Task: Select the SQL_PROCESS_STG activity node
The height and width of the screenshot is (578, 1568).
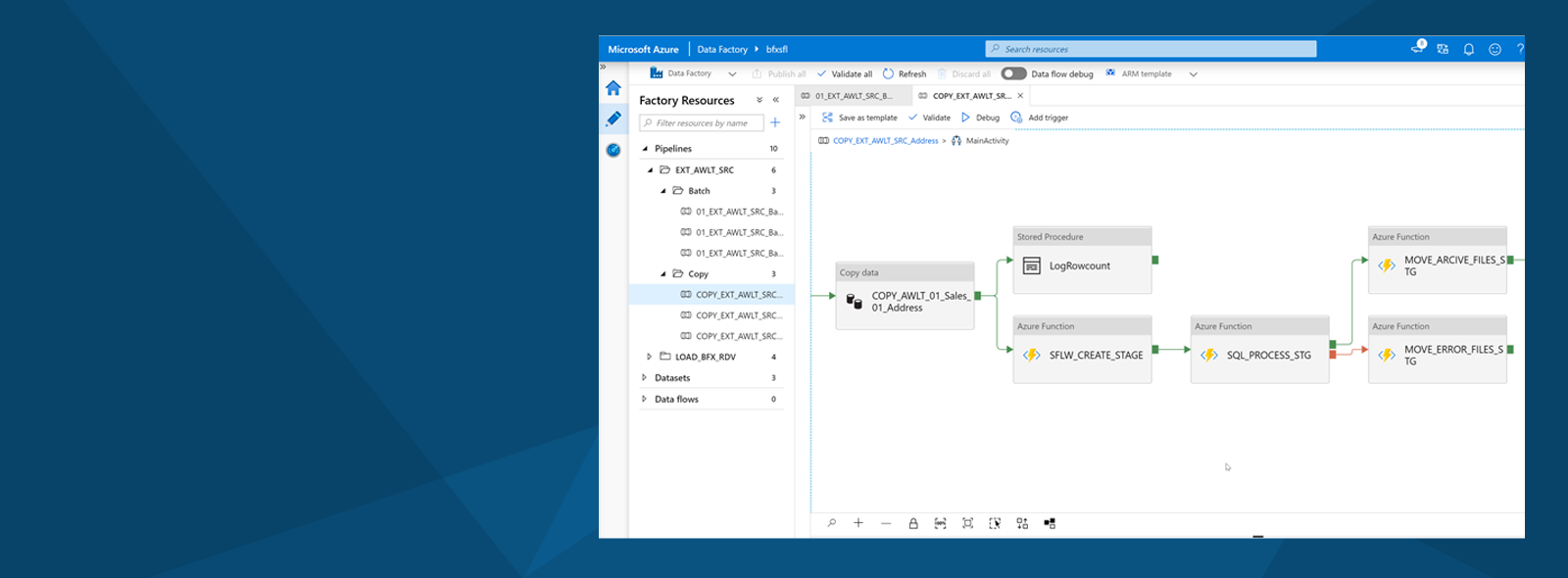Action: tap(1259, 356)
